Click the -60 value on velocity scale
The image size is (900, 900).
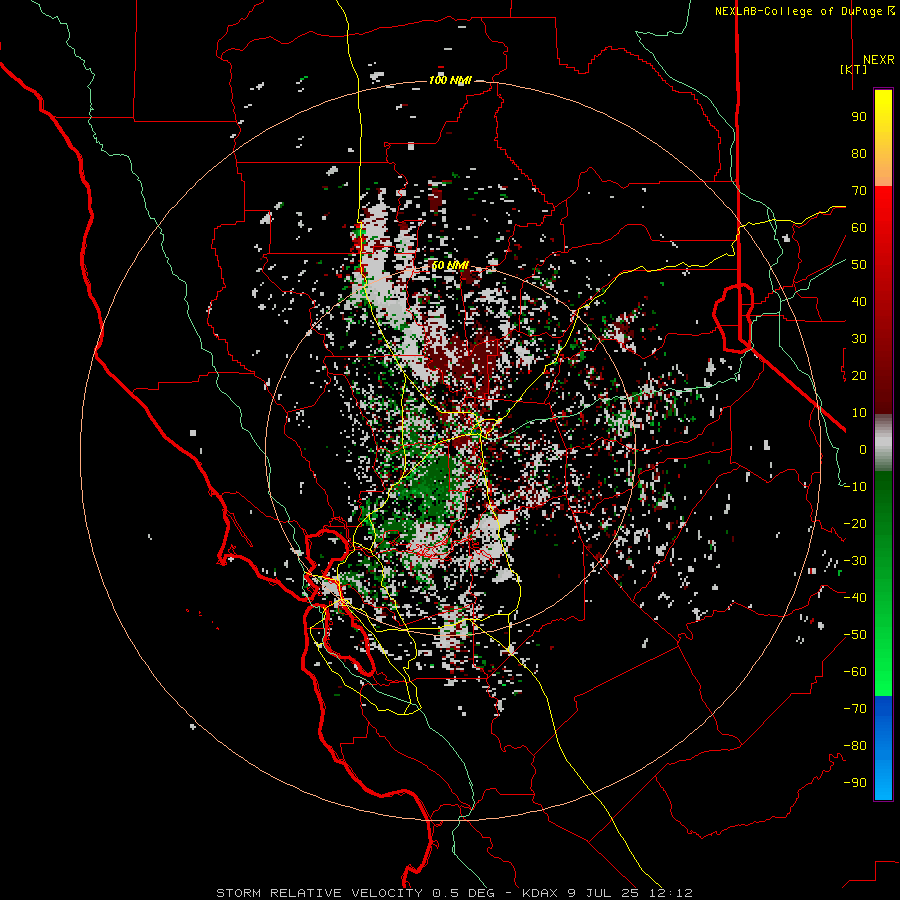(855, 672)
